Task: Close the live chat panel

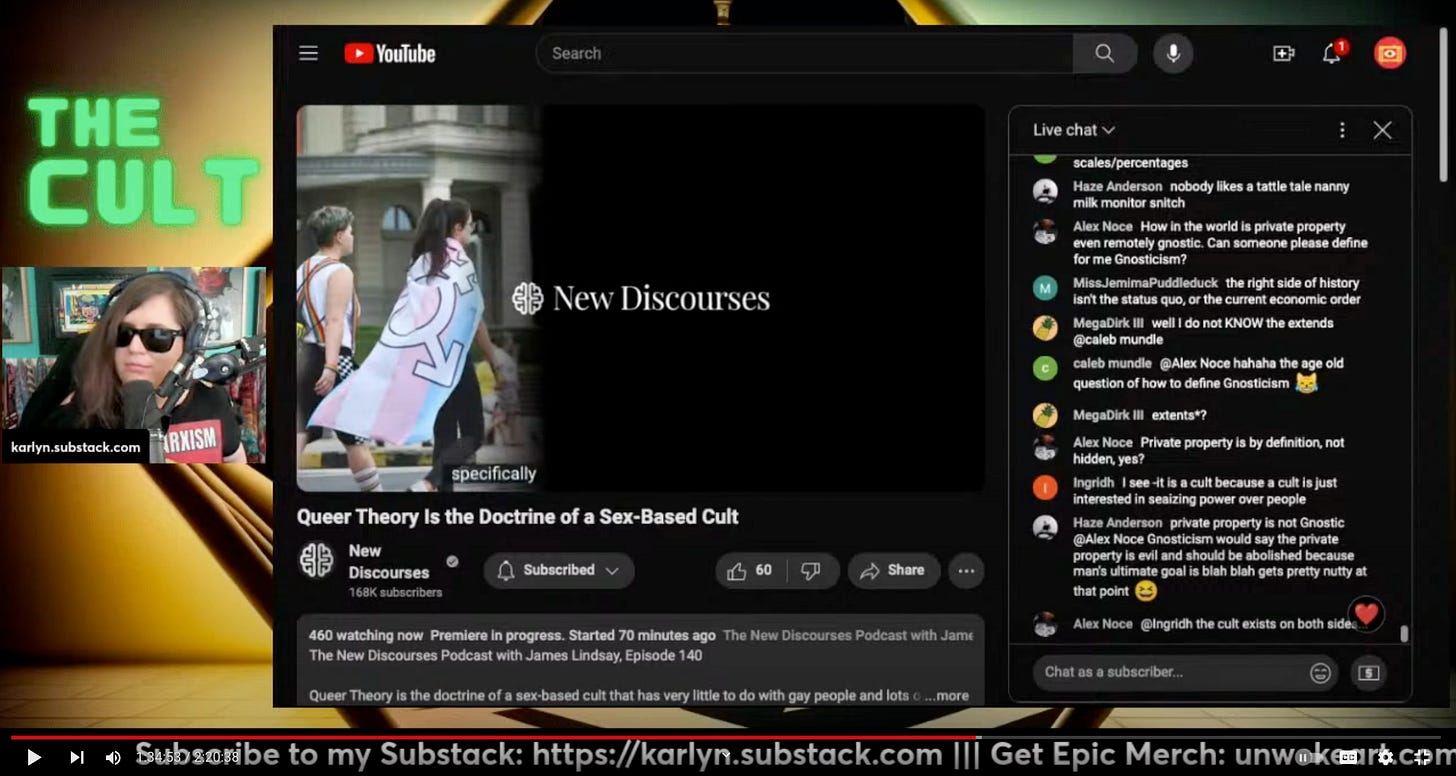Action: click(x=1382, y=130)
